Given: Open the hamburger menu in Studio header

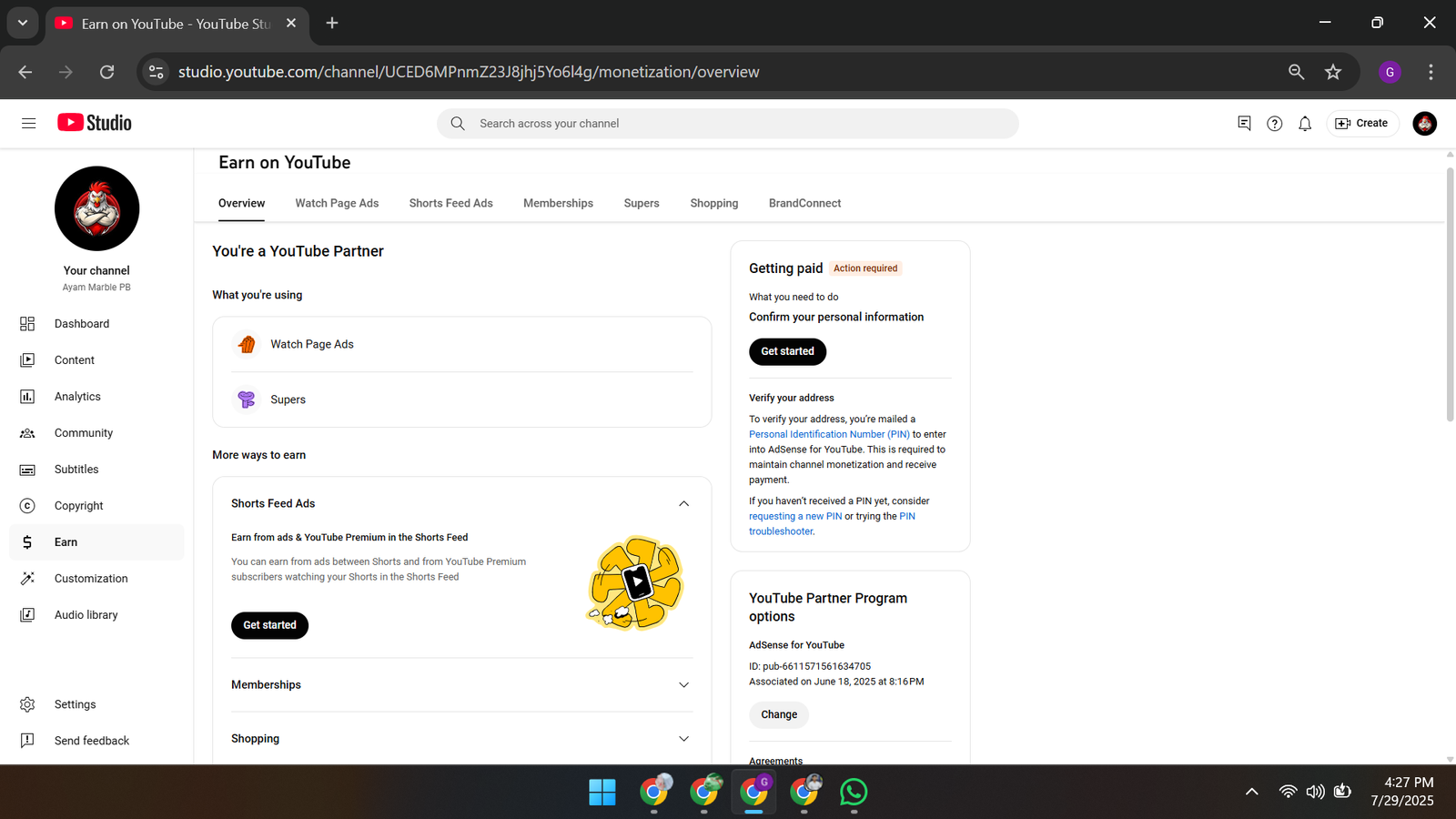Looking at the screenshot, I should [28, 123].
